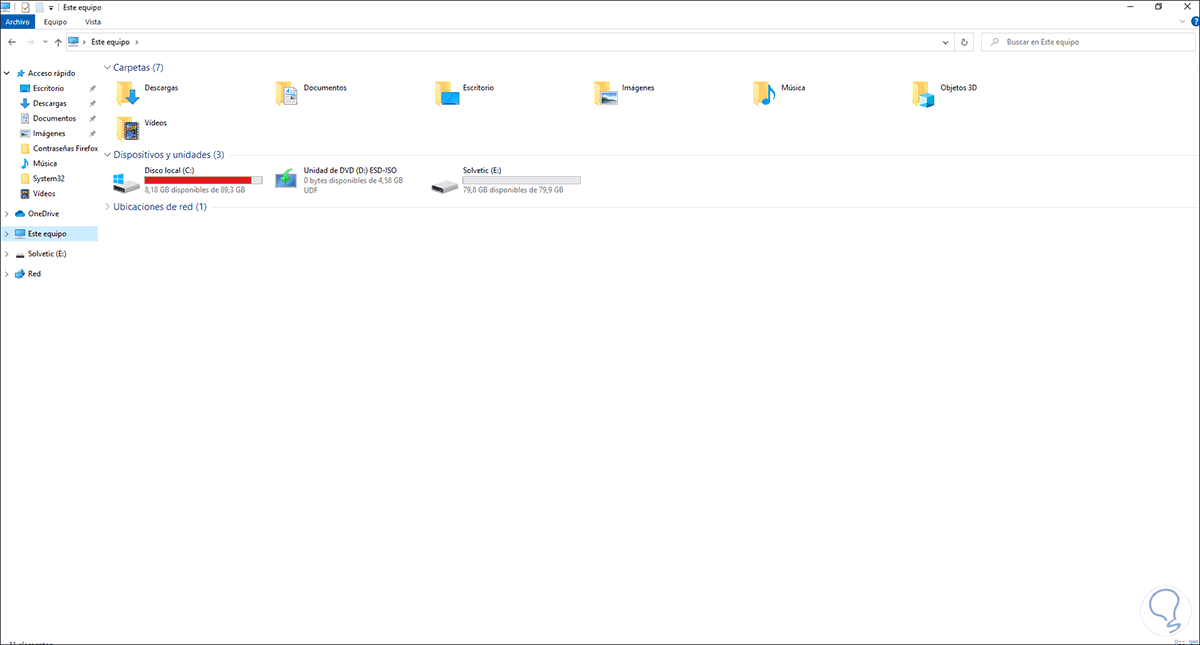Open the Objetos 3D folder

click(946, 93)
